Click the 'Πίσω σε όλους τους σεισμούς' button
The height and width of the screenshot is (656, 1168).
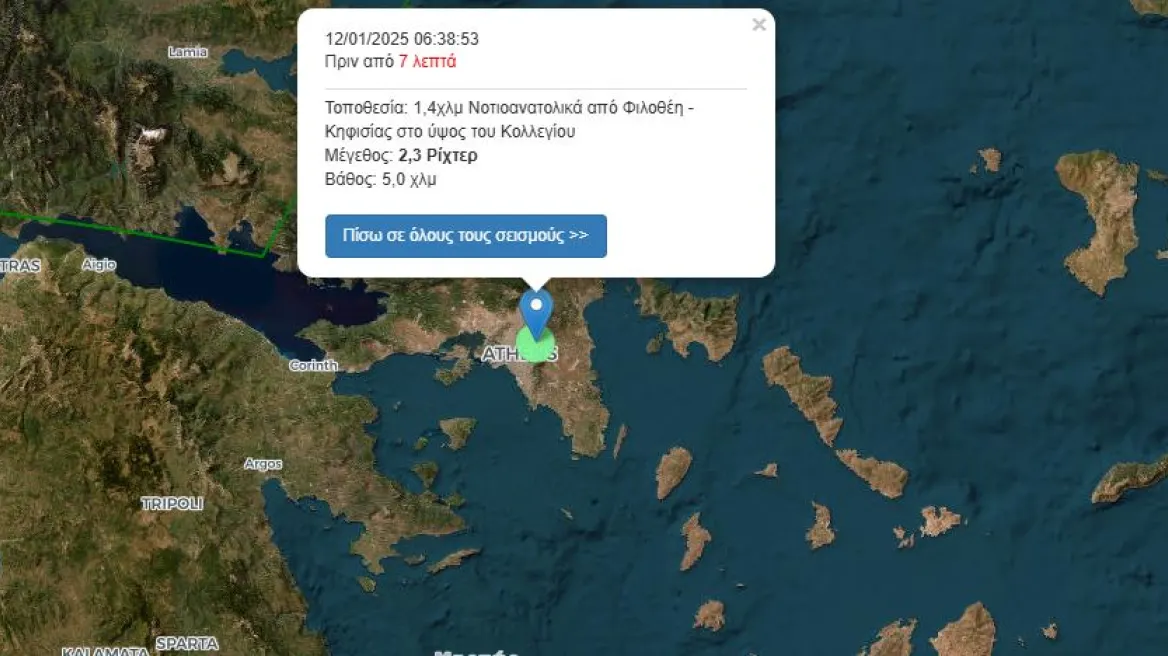tap(465, 236)
